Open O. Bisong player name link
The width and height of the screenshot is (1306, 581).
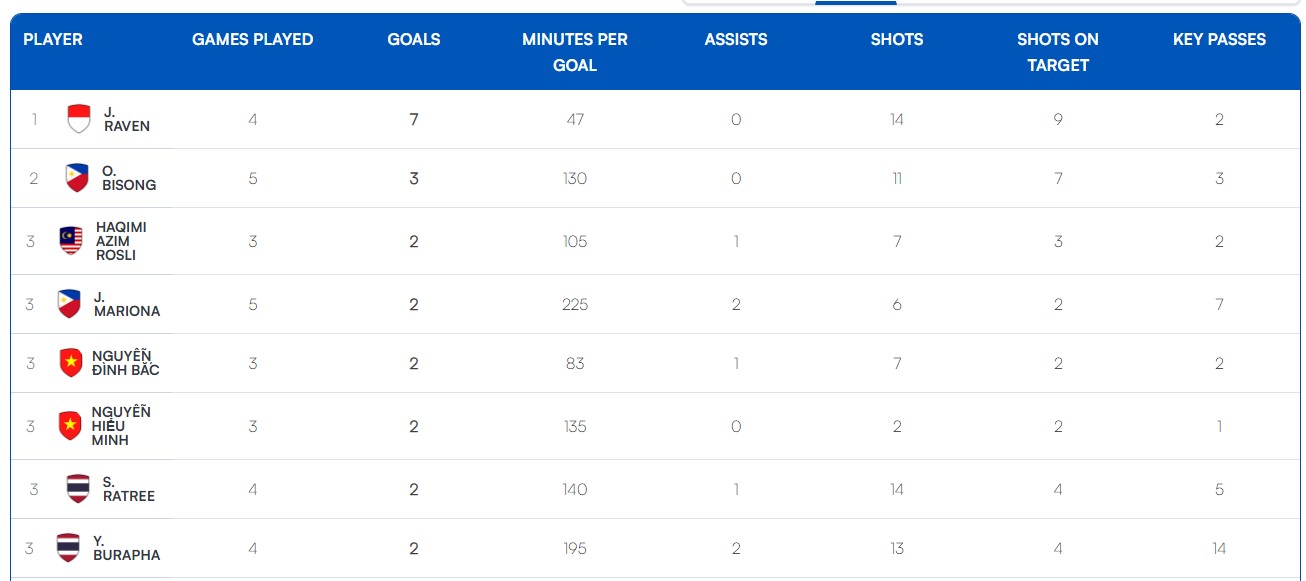click(x=129, y=178)
